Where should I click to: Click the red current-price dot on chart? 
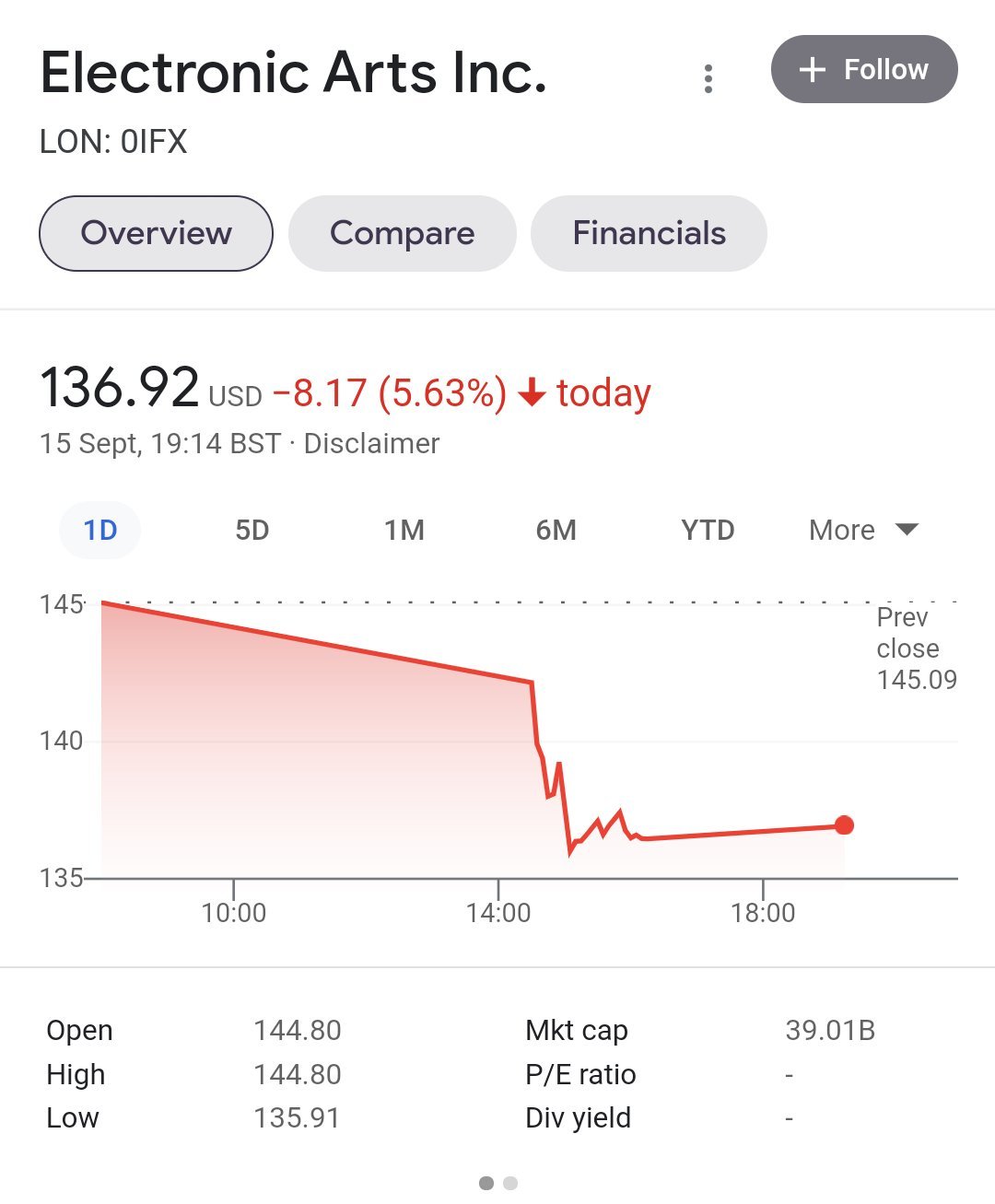pos(844,825)
